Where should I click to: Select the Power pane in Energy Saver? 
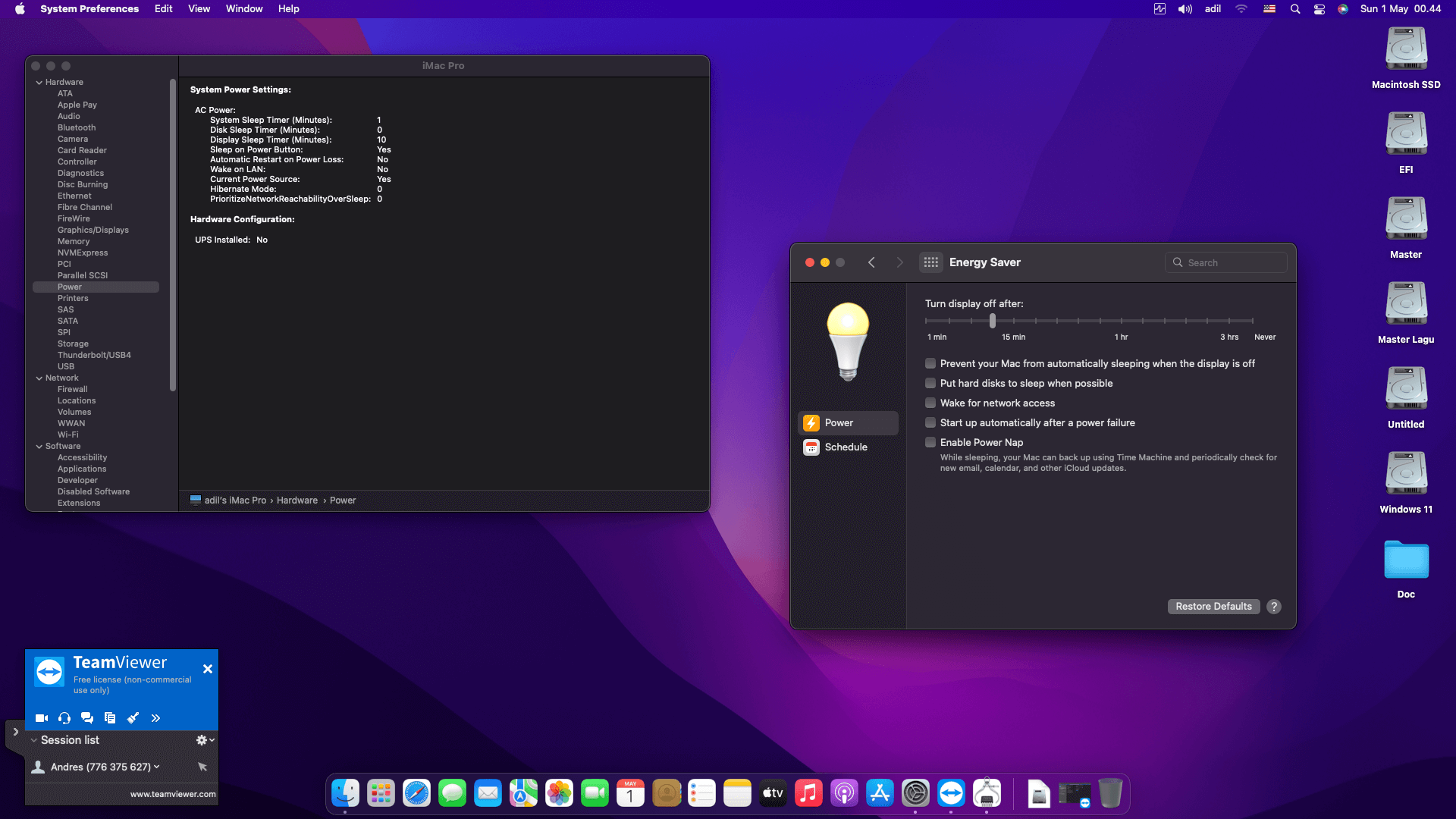click(x=848, y=423)
